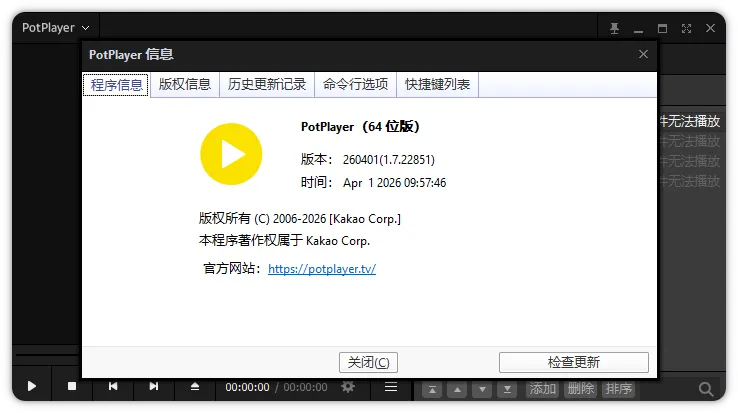738x413 pixels.
Task: View the 快捷键列表 tab
Action: tap(437, 85)
